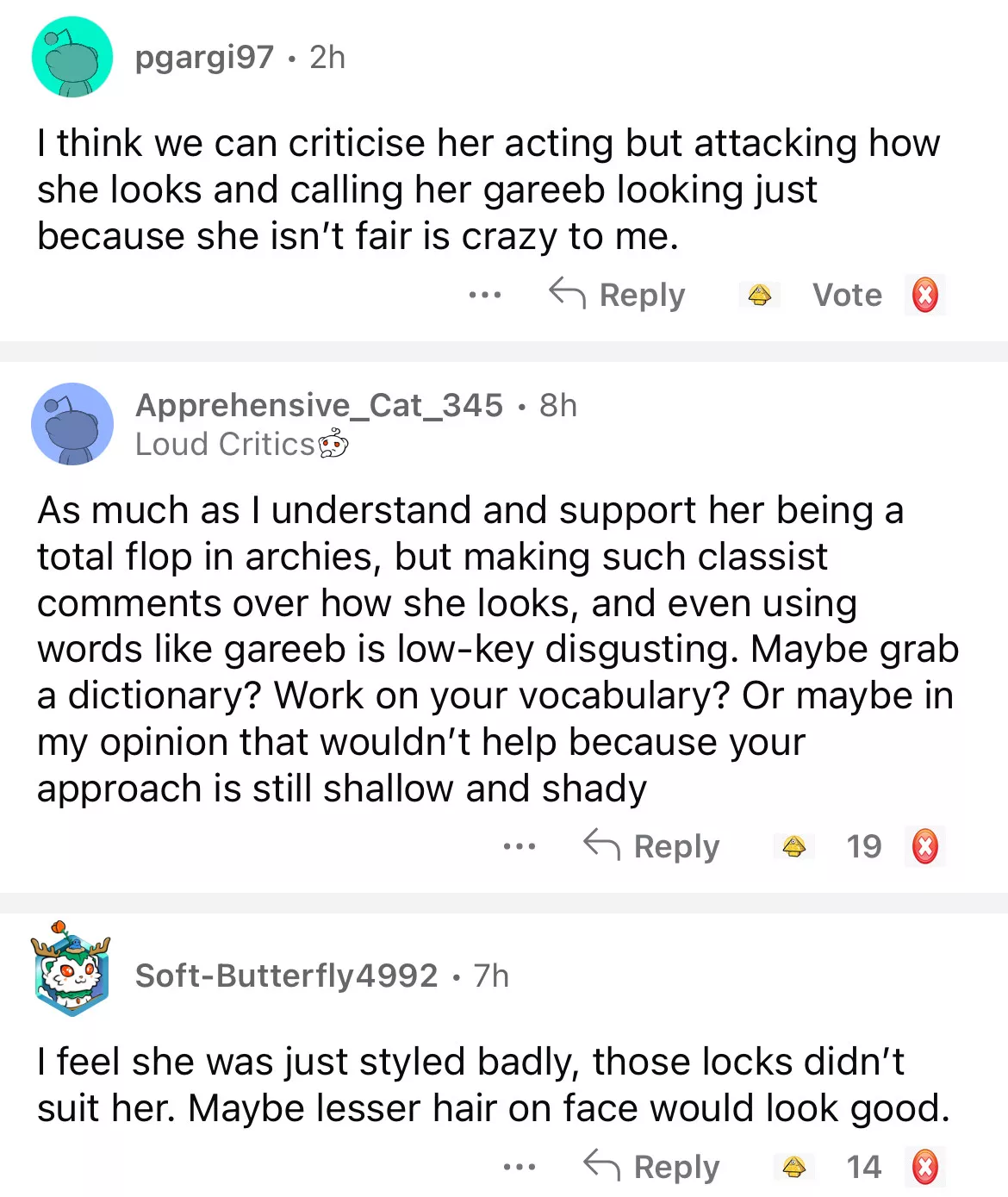Downvote pgargi97's comment

coord(925,296)
